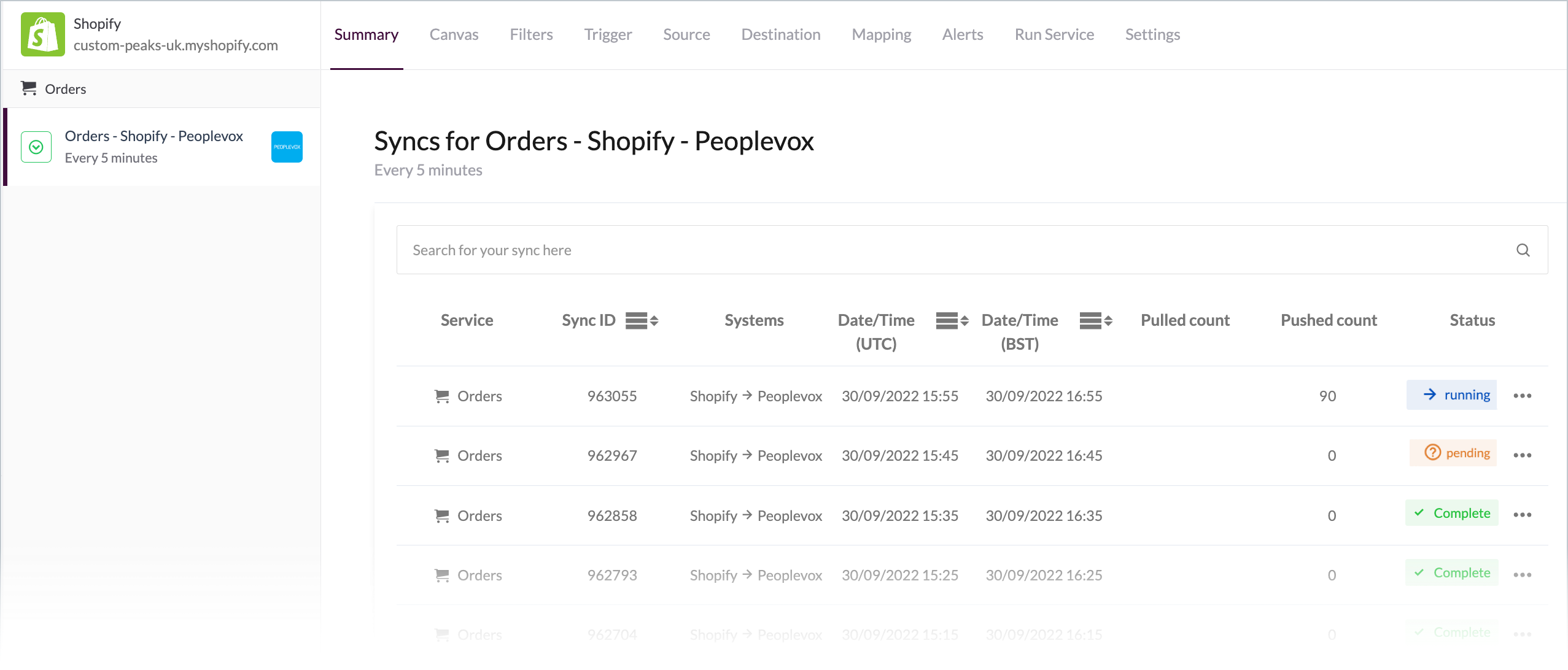Open the Settings tab

(x=1152, y=34)
